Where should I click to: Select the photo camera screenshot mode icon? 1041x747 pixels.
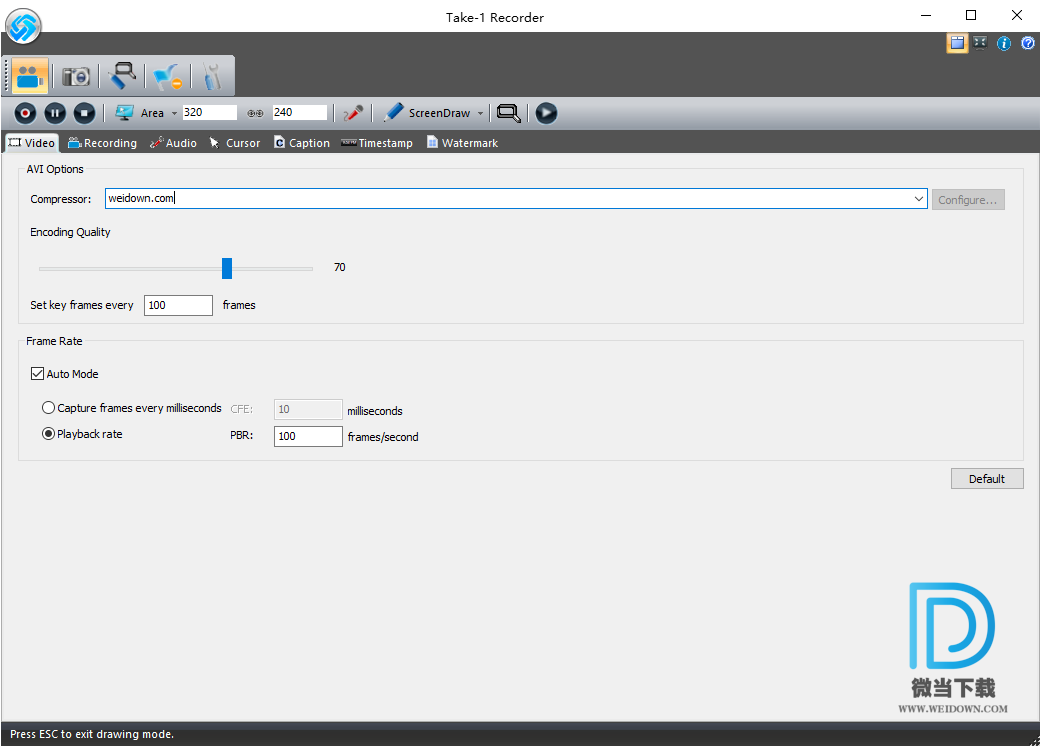[x=76, y=76]
